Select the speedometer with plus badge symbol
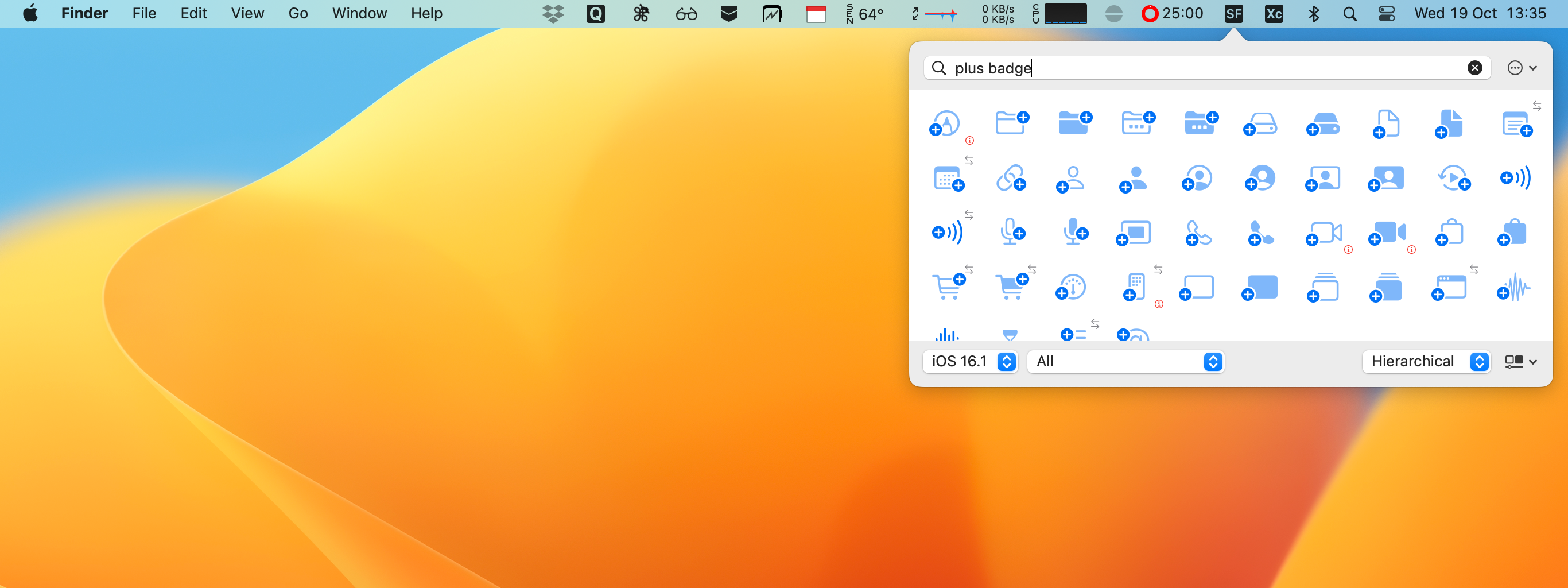This screenshot has height=588, width=1568. [1071, 288]
